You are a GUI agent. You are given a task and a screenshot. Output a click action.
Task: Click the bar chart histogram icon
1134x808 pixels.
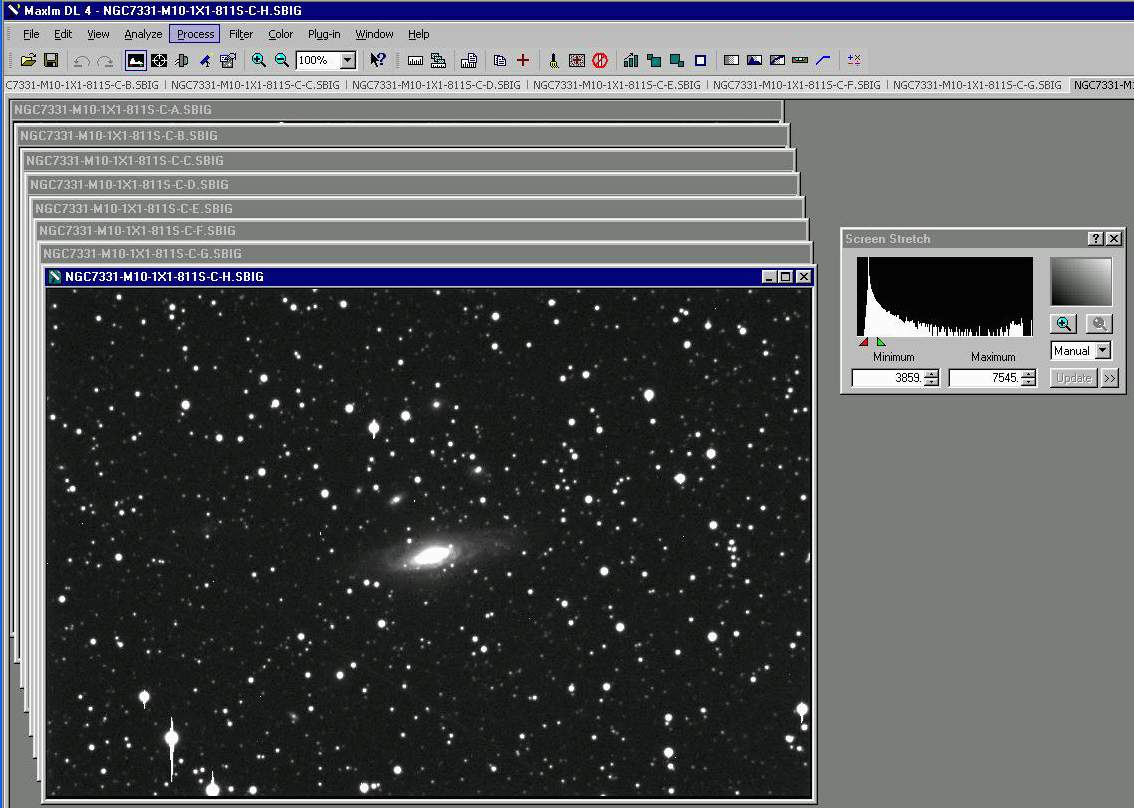(631, 61)
